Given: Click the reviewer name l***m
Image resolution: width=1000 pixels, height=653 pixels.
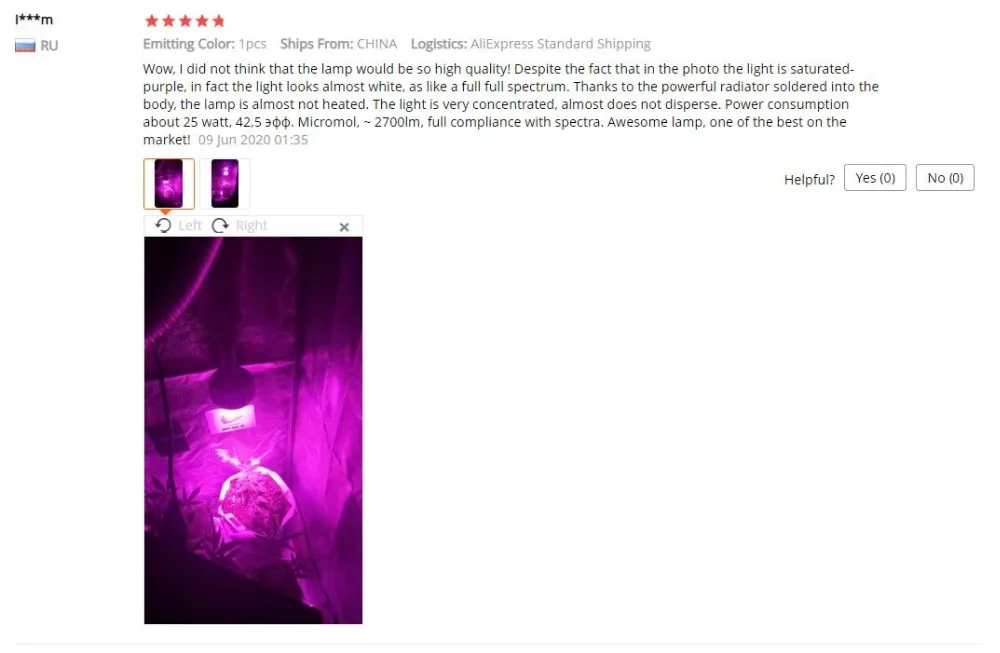Looking at the screenshot, I should pyautogui.click(x=34, y=20).
